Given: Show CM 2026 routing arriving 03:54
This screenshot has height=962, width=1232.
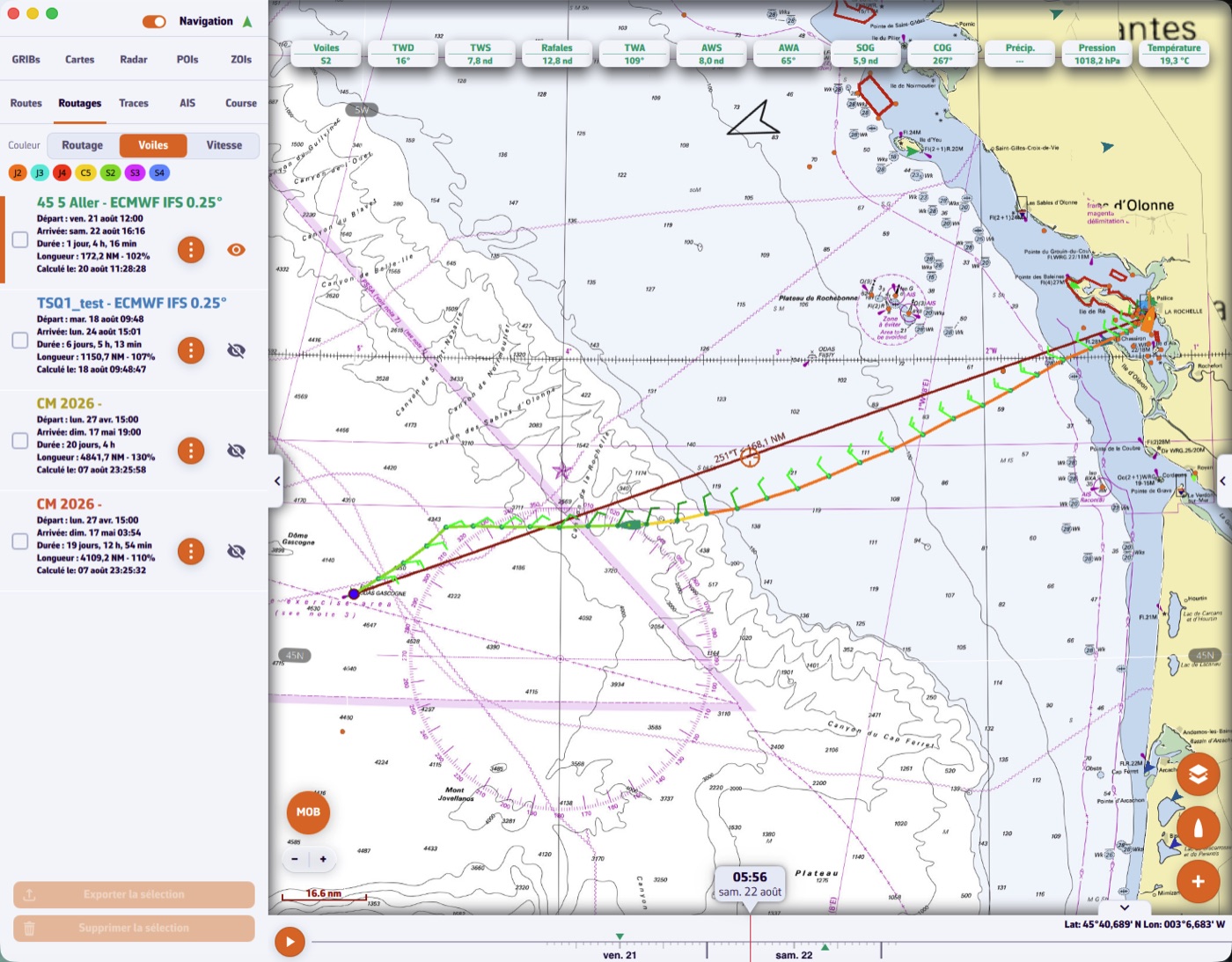Looking at the screenshot, I should click(236, 551).
